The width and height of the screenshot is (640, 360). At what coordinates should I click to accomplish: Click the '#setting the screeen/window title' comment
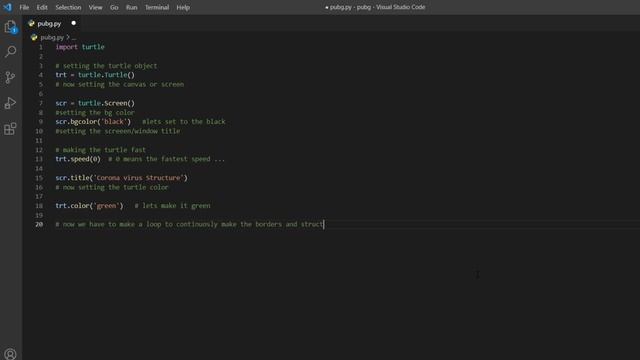coord(118,131)
